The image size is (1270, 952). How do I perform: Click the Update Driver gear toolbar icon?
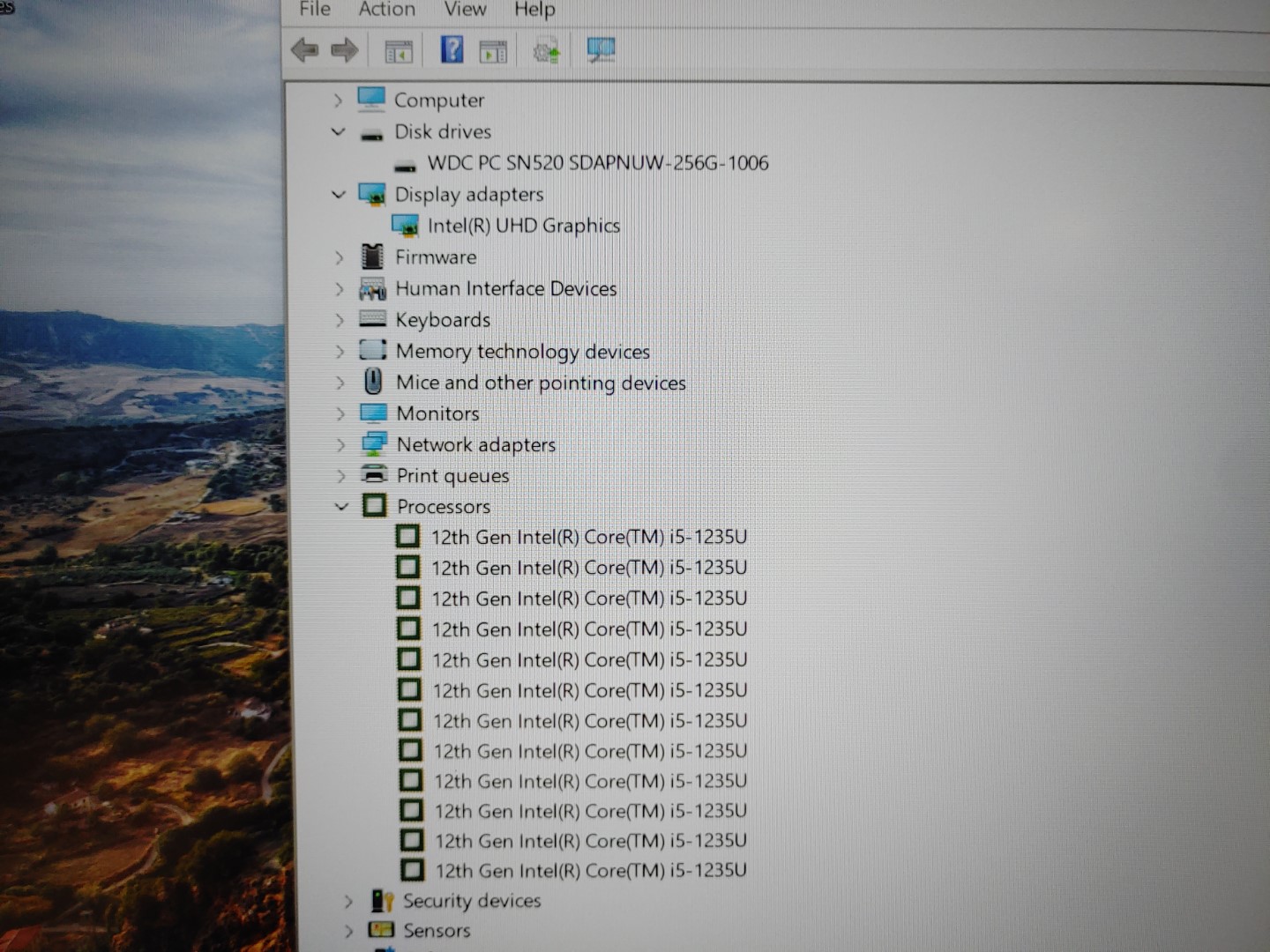(x=546, y=52)
